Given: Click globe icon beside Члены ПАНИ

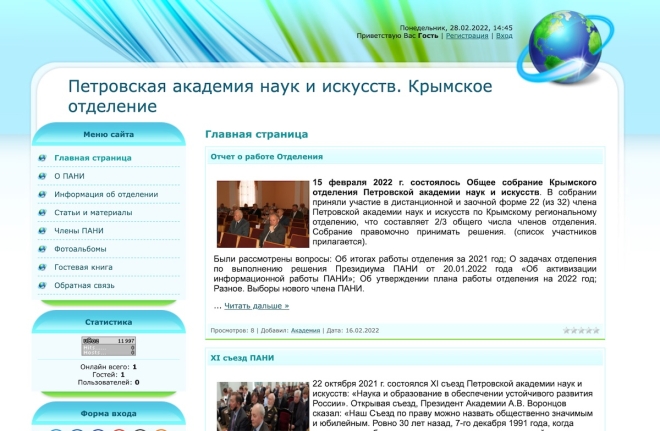Looking at the screenshot, I should pyautogui.click(x=42, y=231).
